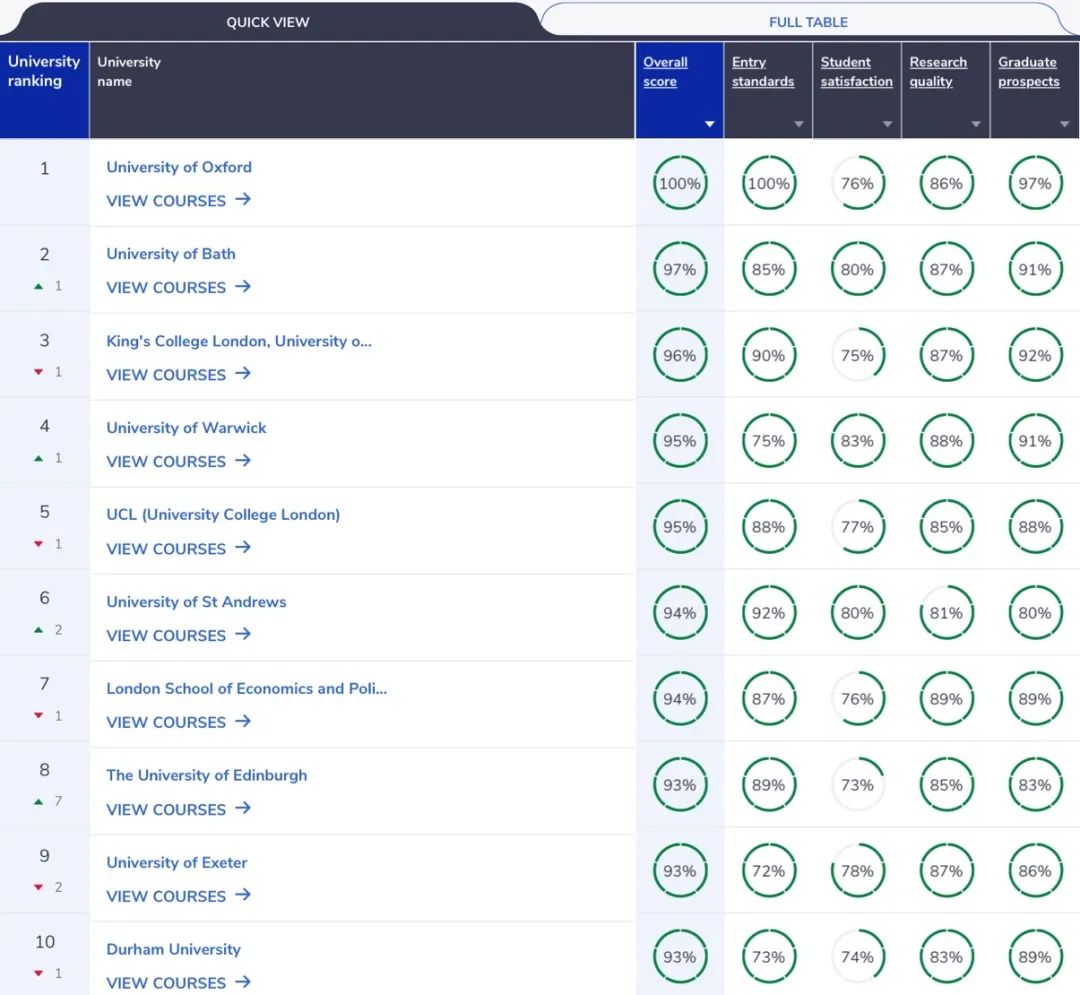This screenshot has height=995, width=1080.
Task: Switch to the Quick View tab
Action: [268, 22]
